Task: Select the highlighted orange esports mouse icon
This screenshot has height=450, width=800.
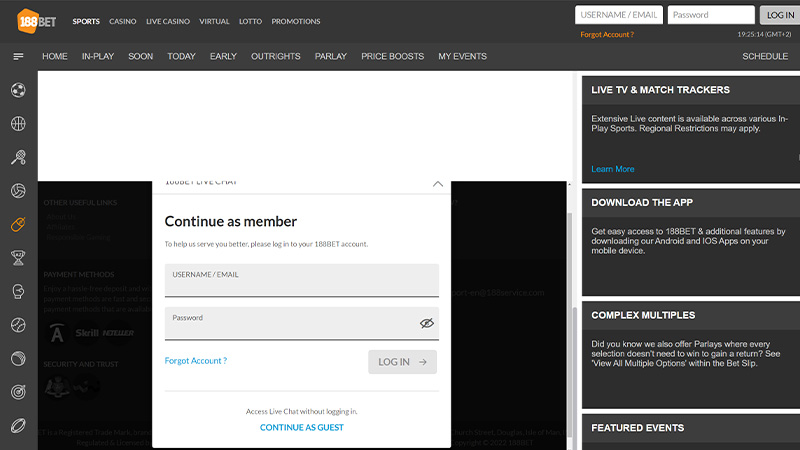Action: tap(18, 225)
